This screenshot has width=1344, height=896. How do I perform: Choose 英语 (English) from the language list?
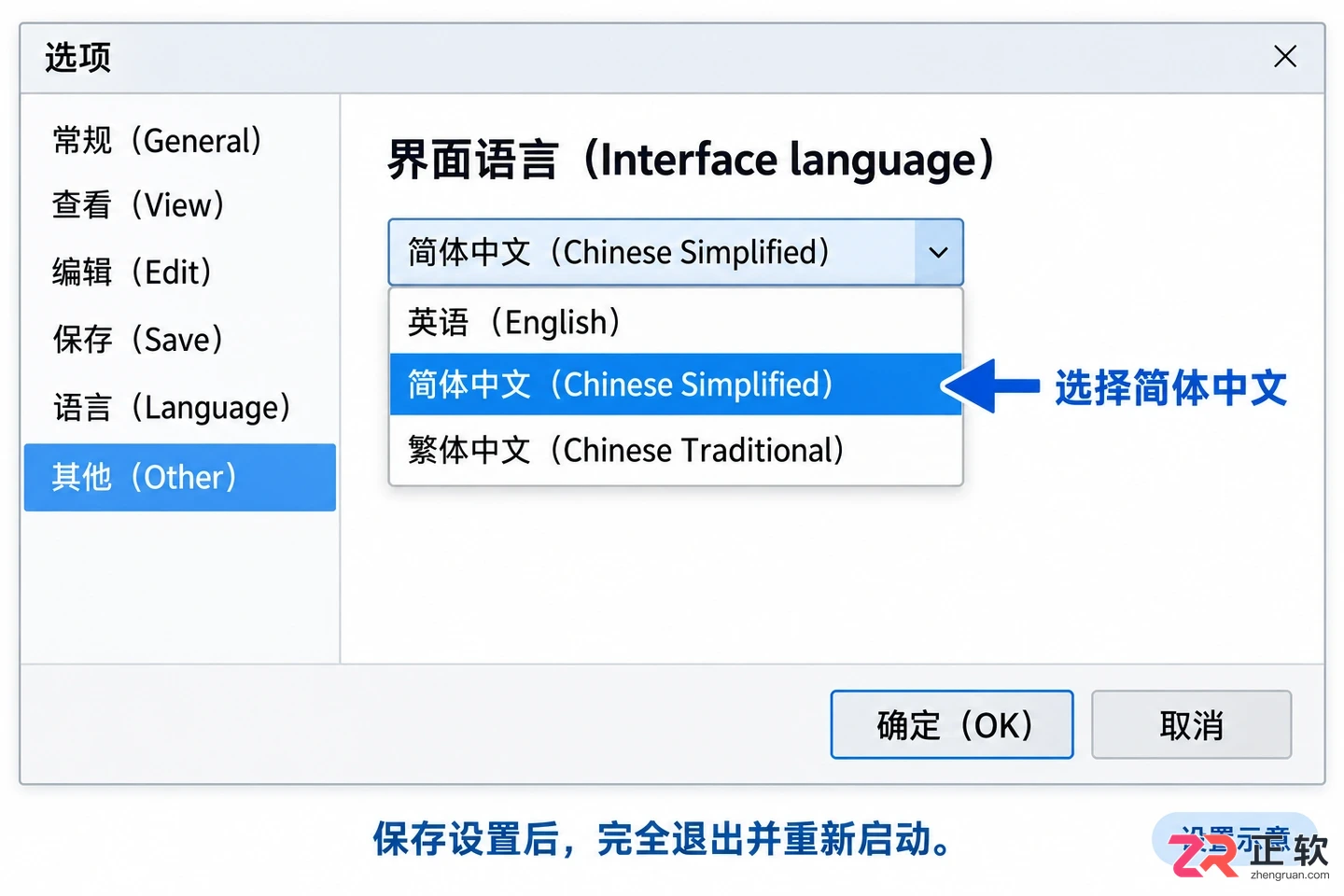pos(676,322)
